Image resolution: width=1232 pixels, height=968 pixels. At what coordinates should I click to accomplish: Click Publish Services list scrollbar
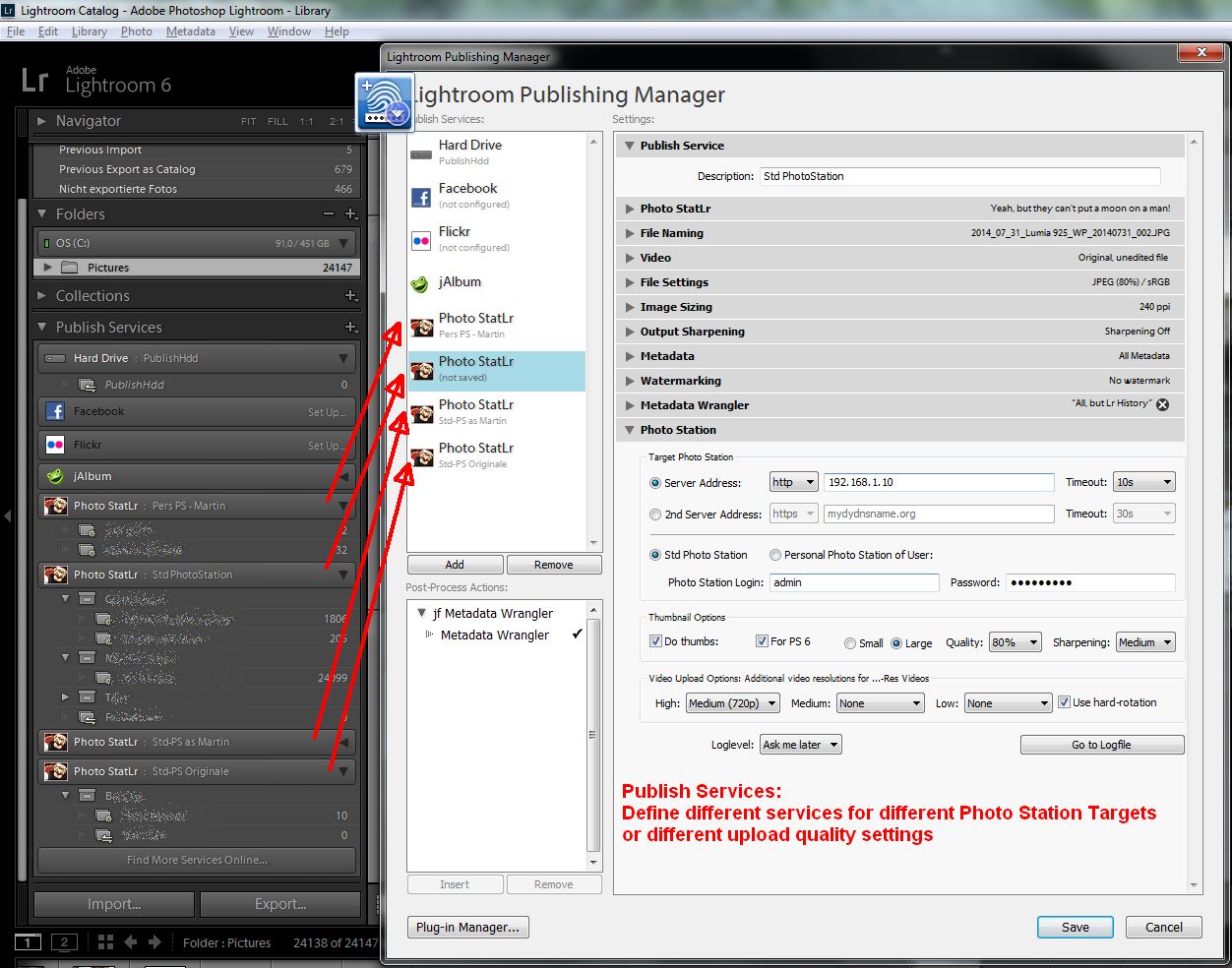(593, 341)
